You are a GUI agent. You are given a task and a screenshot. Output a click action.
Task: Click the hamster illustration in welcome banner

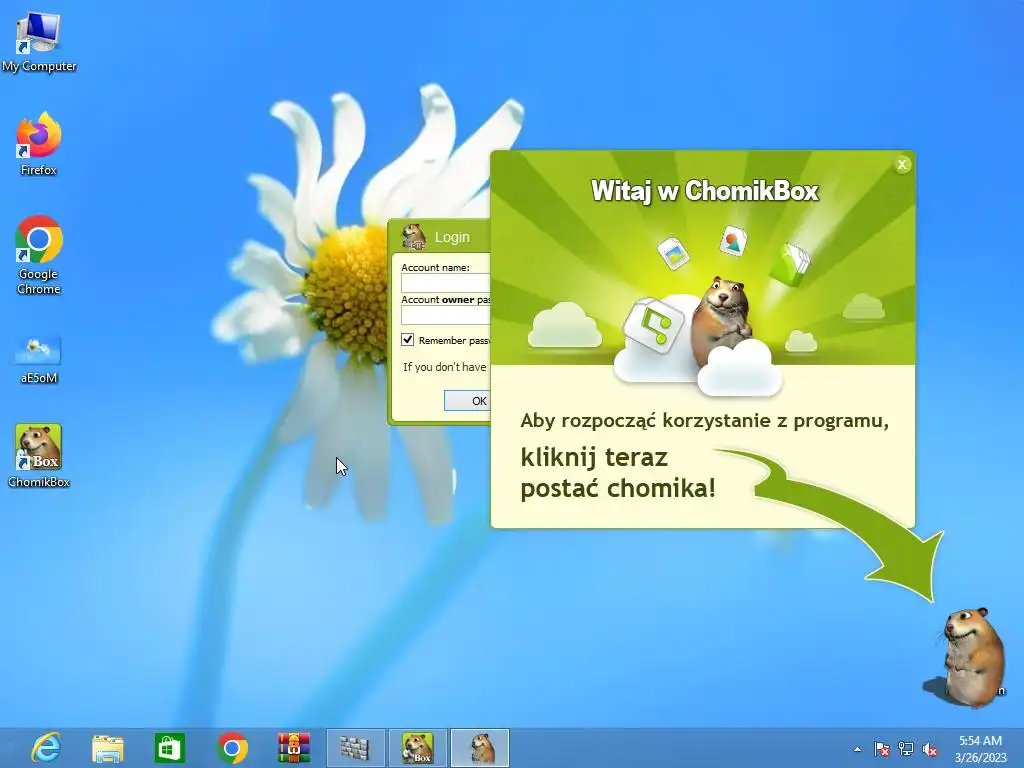[x=722, y=322]
